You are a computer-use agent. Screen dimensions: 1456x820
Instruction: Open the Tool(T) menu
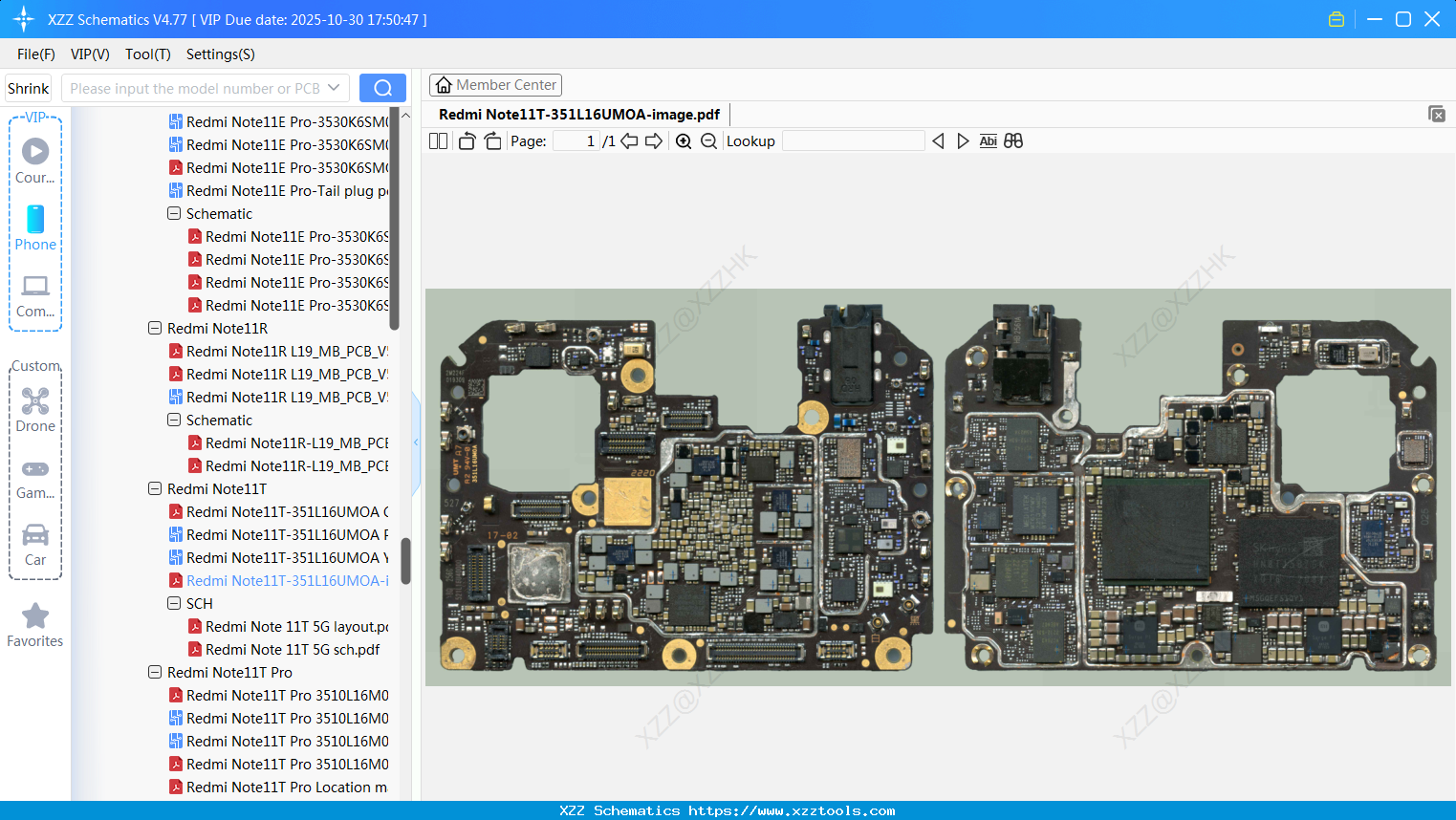click(147, 54)
